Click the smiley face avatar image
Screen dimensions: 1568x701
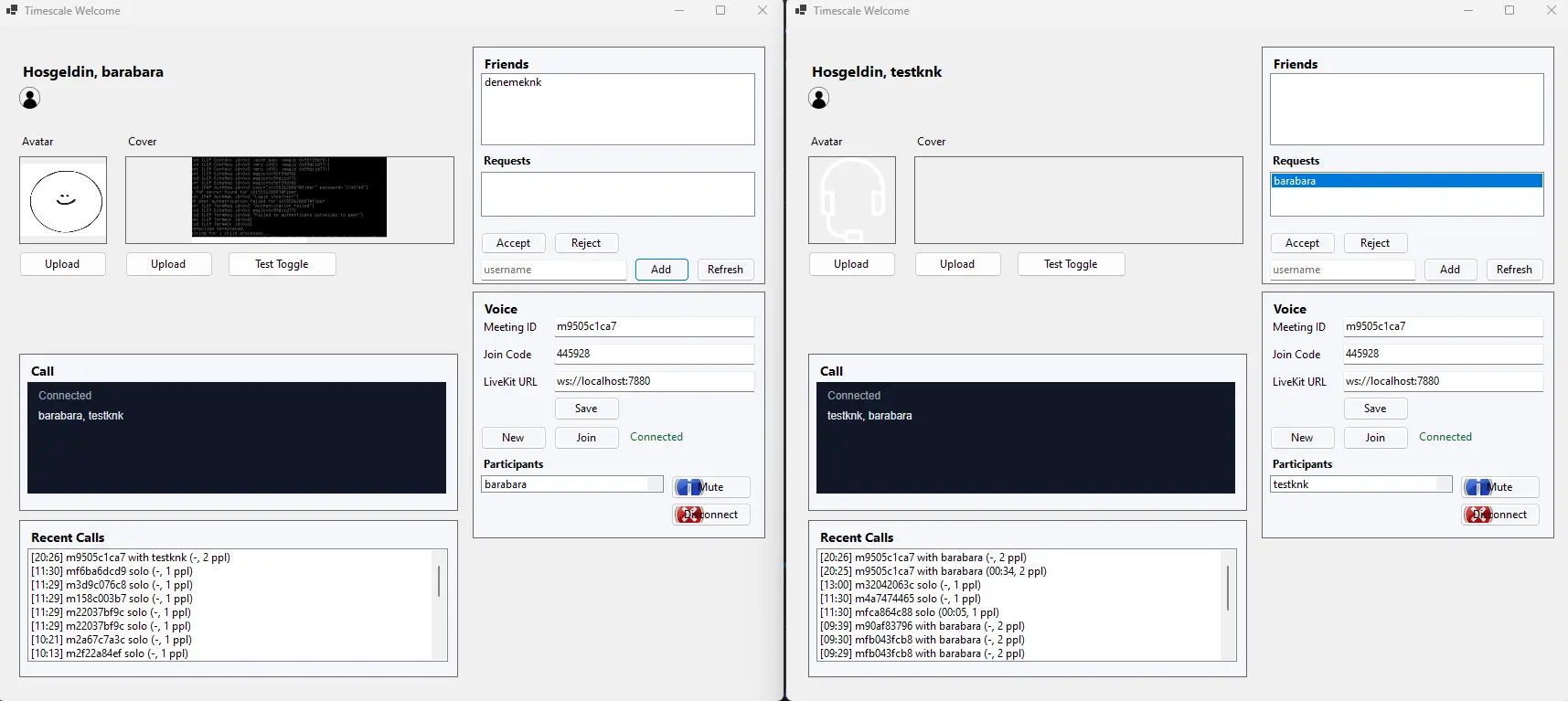pyautogui.click(x=64, y=200)
